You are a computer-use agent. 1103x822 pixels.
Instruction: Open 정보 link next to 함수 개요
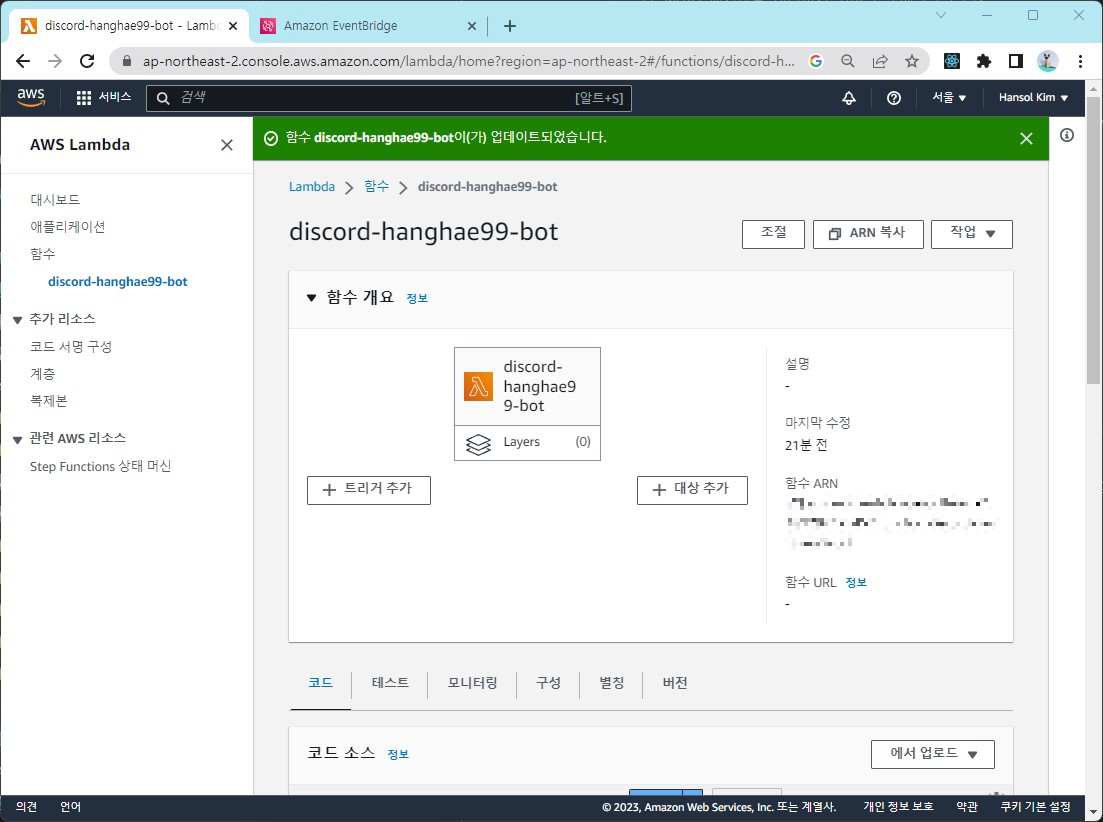[x=417, y=298]
